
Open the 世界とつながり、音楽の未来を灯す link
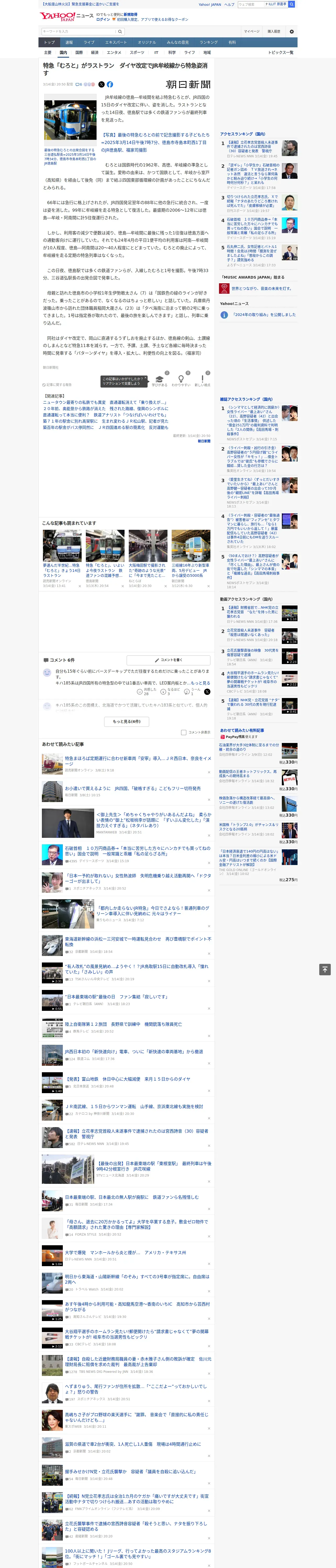point(262,289)
